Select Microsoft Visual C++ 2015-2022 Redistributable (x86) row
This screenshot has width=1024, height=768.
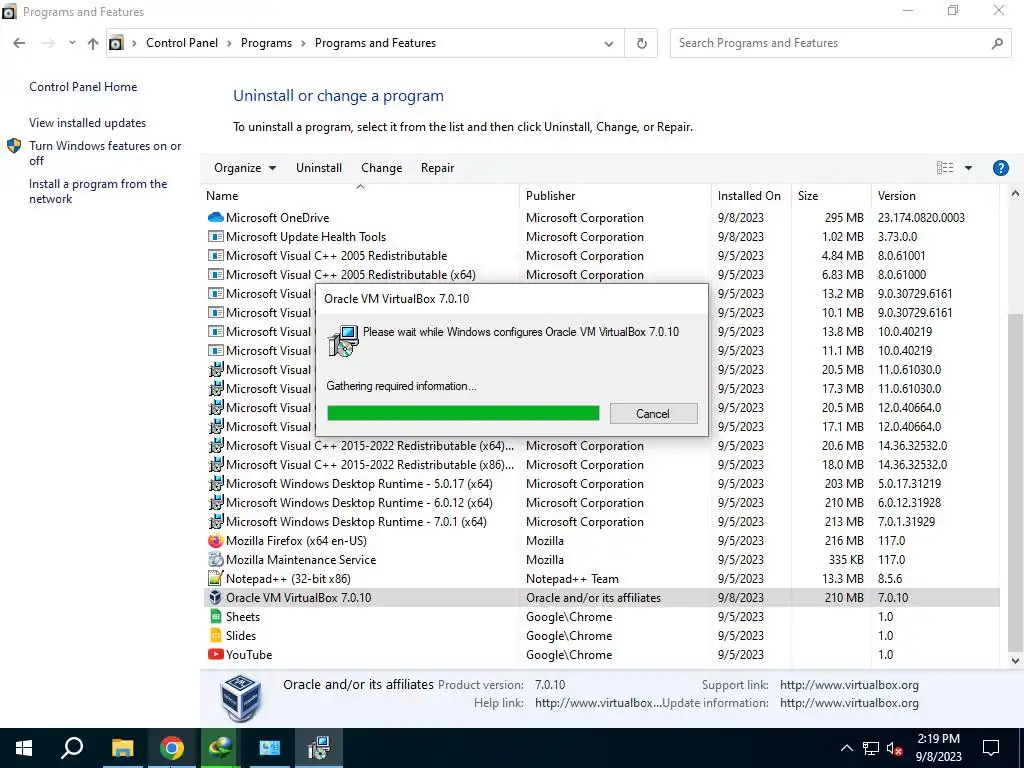(600, 465)
